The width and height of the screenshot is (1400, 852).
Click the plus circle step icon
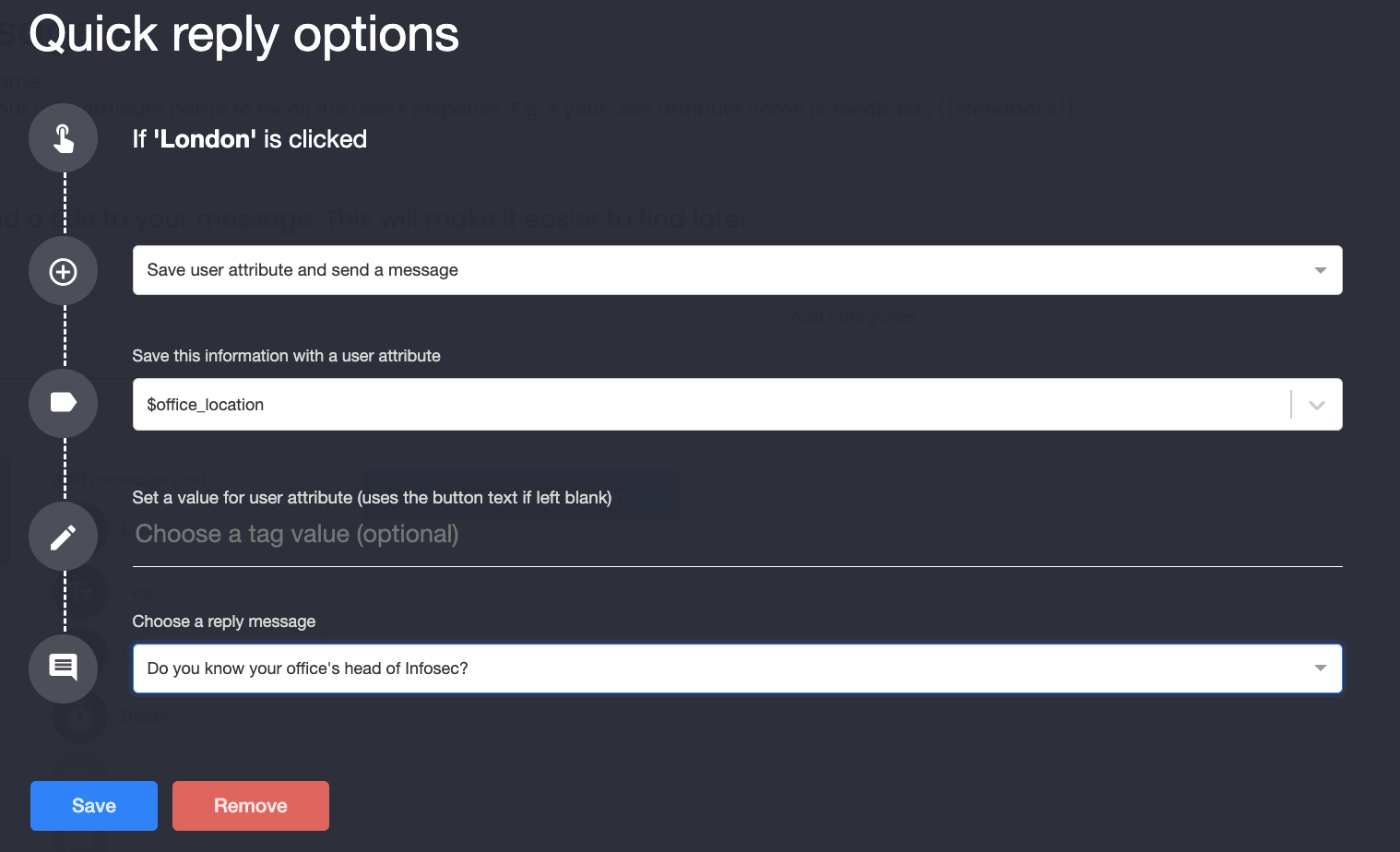coord(63,271)
